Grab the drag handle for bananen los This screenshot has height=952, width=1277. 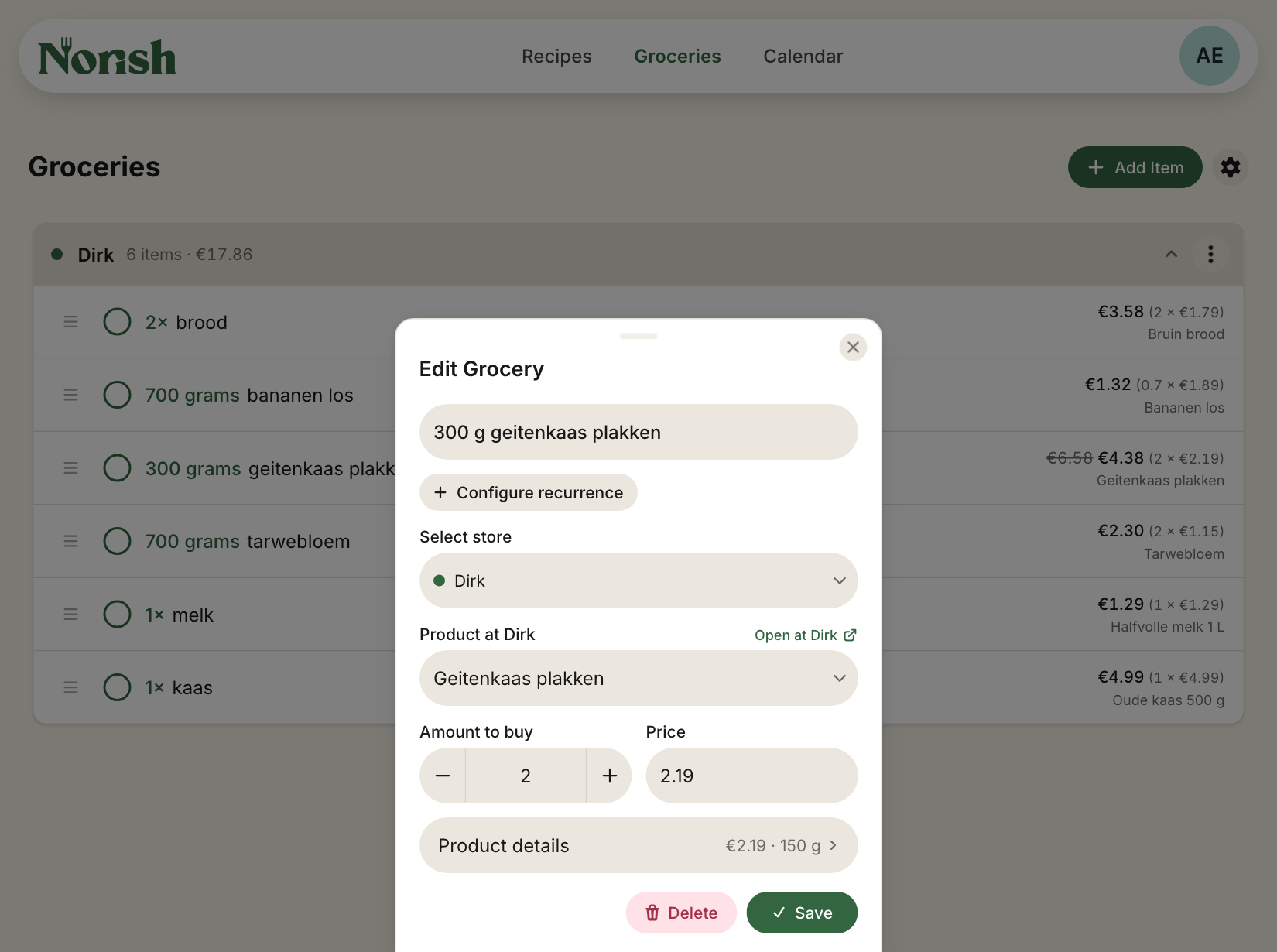70,395
